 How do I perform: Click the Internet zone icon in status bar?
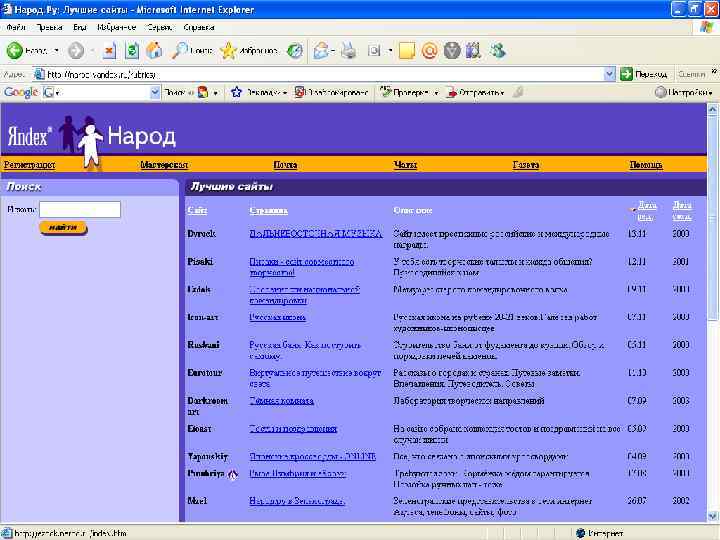(580, 533)
